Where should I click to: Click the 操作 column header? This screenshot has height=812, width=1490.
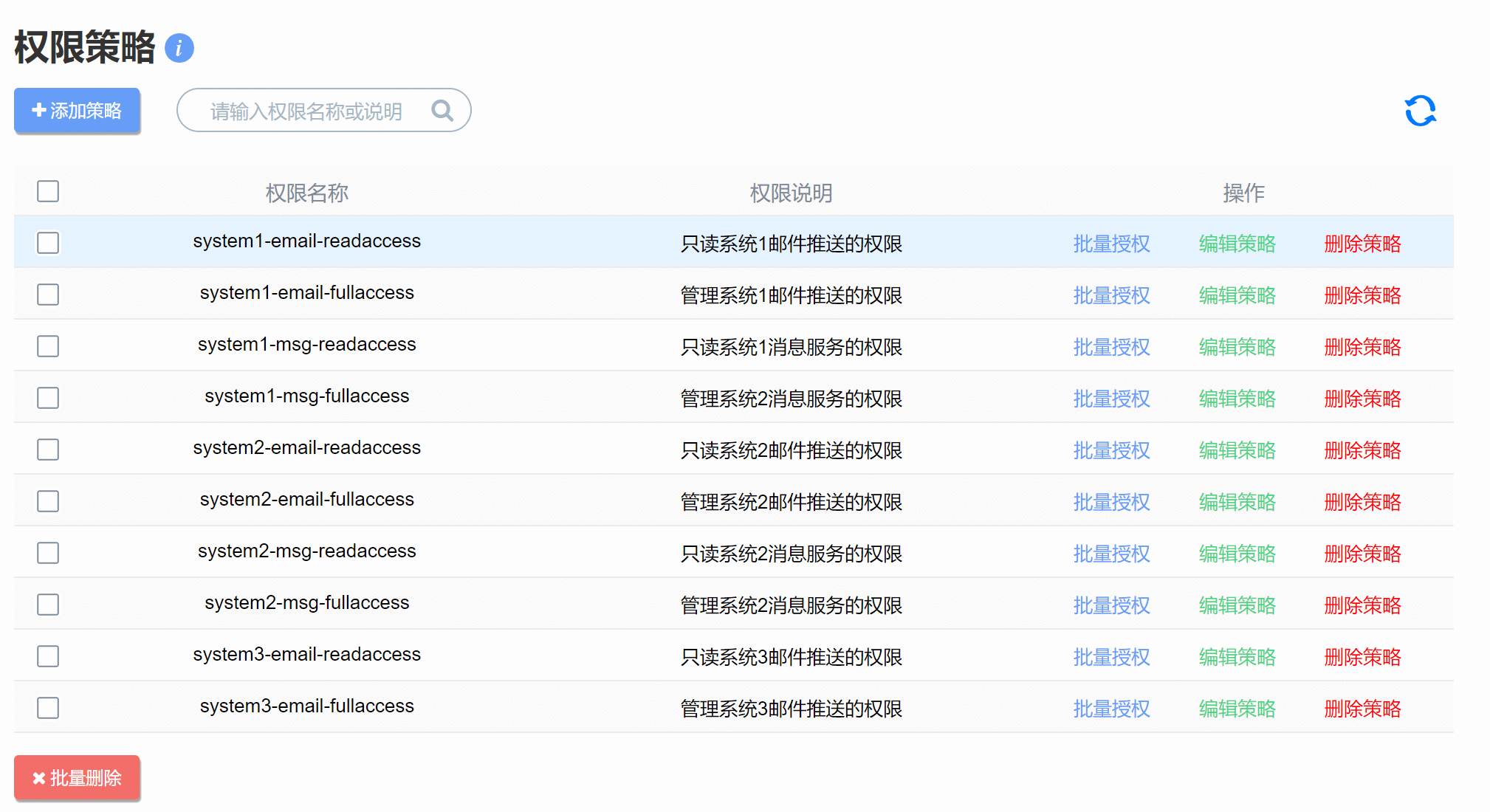tap(1243, 193)
